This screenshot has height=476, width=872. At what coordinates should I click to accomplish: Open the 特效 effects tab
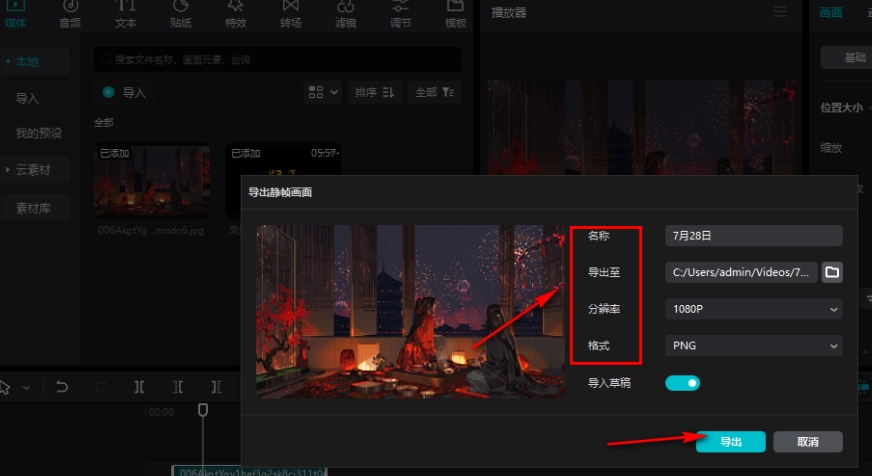coord(235,14)
